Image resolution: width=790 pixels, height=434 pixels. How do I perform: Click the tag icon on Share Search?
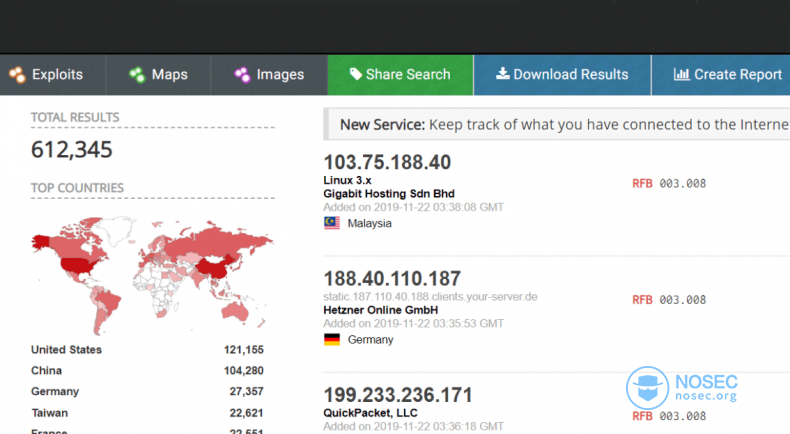click(356, 74)
